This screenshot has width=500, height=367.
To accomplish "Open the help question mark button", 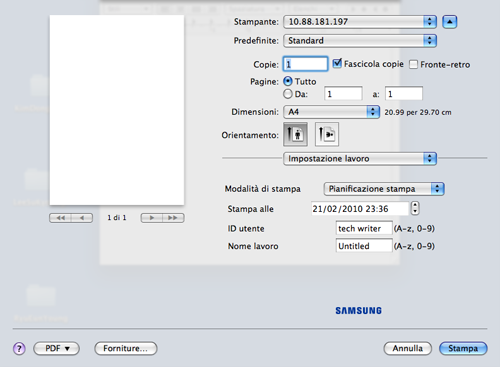I will (19, 349).
